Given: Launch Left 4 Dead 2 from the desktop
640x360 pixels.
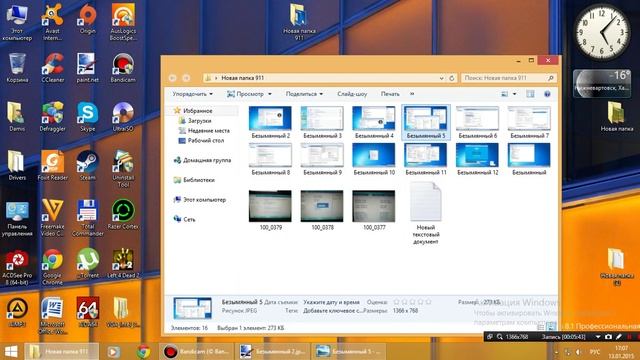Looking at the screenshot, I should [123, 264].
